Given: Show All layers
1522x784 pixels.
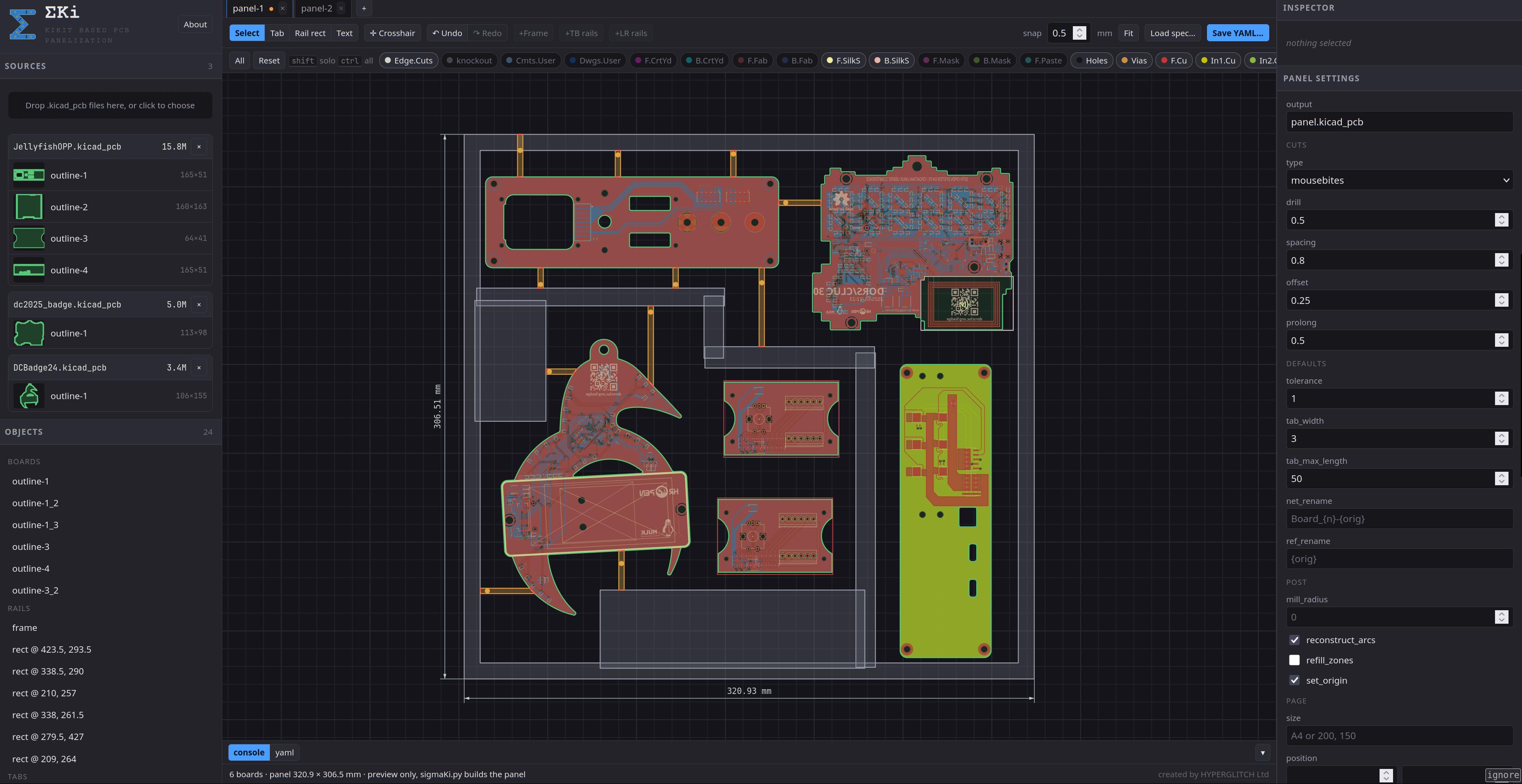Looking at the screenshot, I should click(x=239, y=60).
